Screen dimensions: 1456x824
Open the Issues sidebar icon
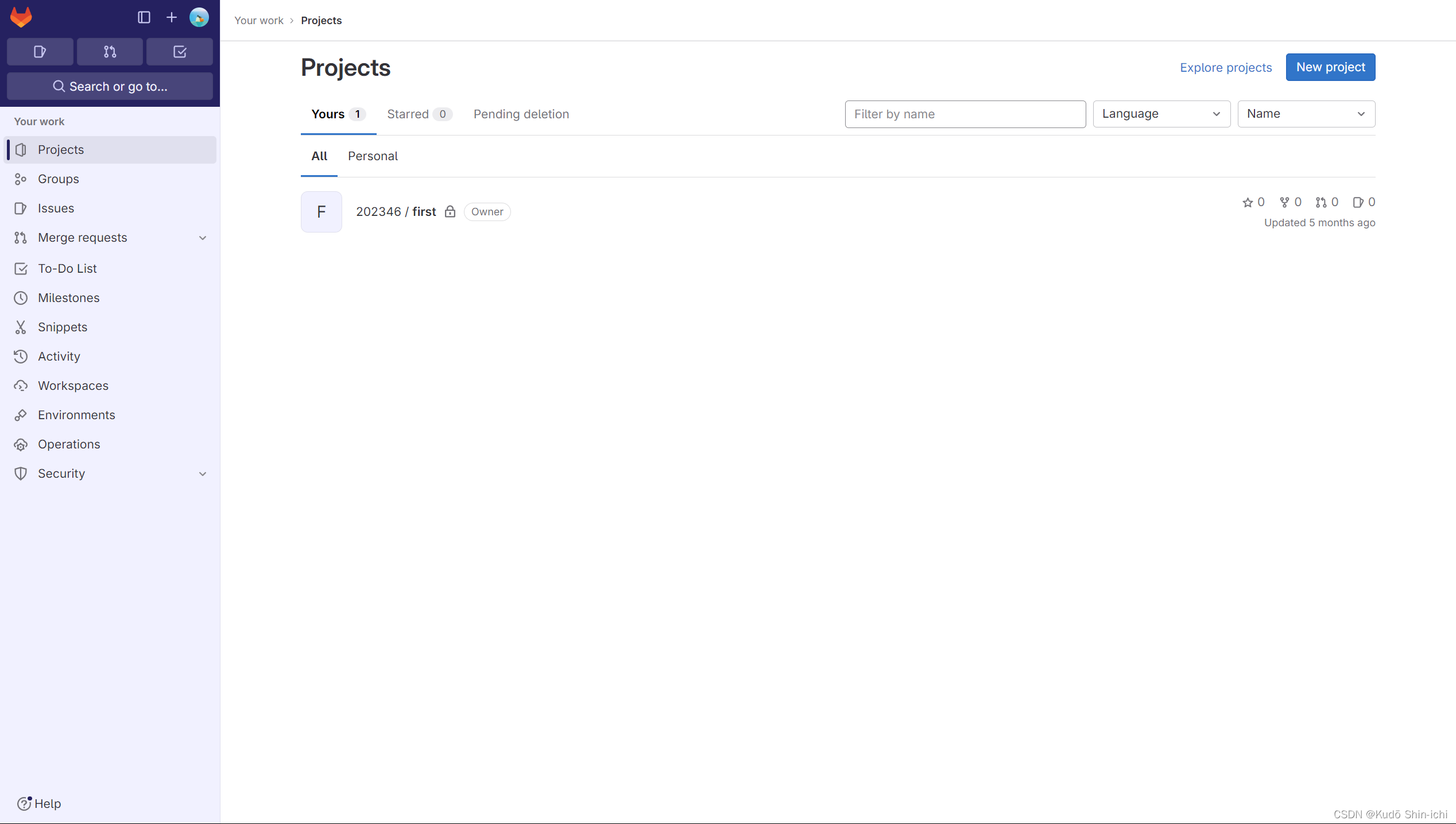pos(22,207)
